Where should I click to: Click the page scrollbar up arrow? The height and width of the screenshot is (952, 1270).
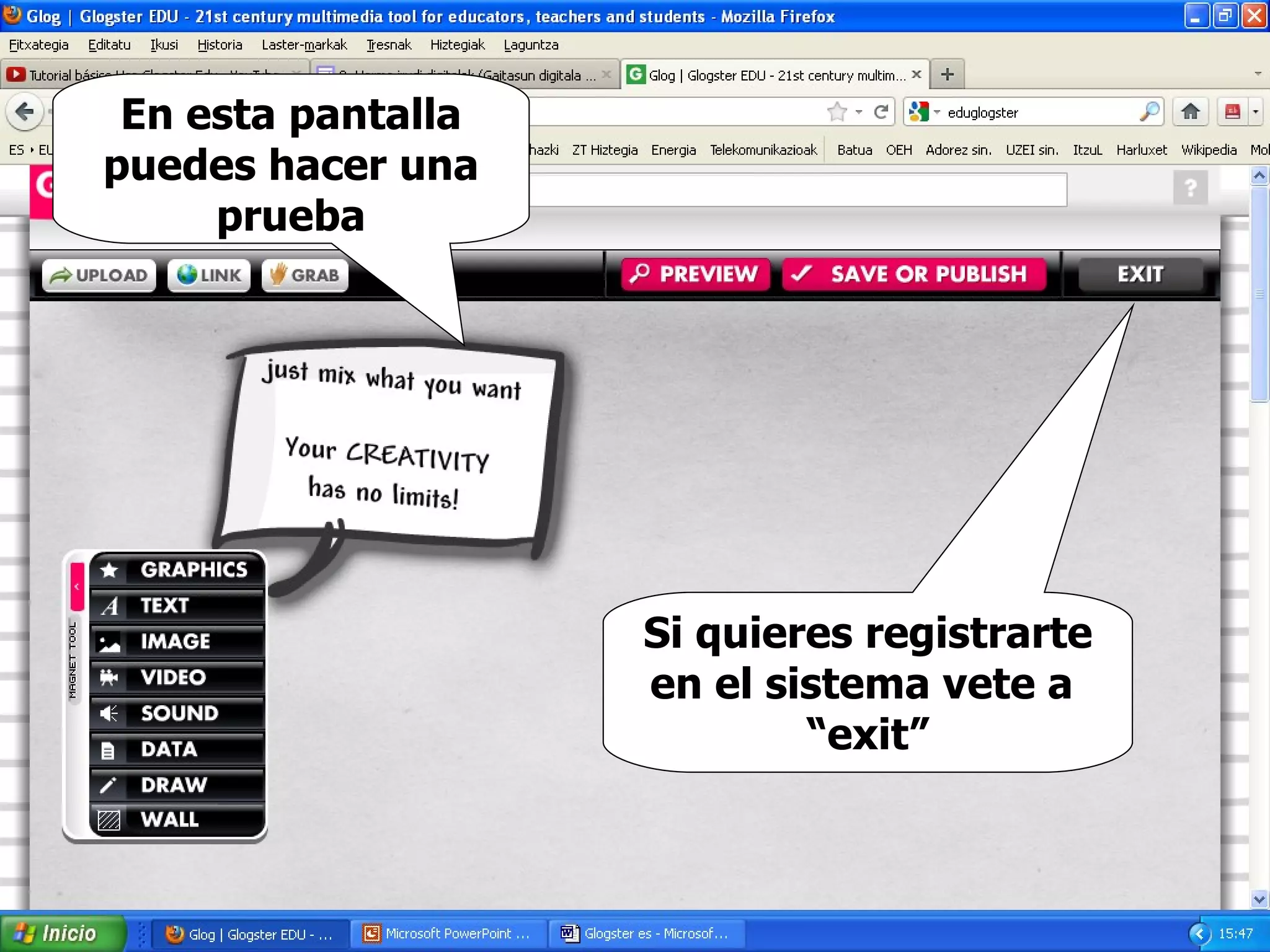1259,177
